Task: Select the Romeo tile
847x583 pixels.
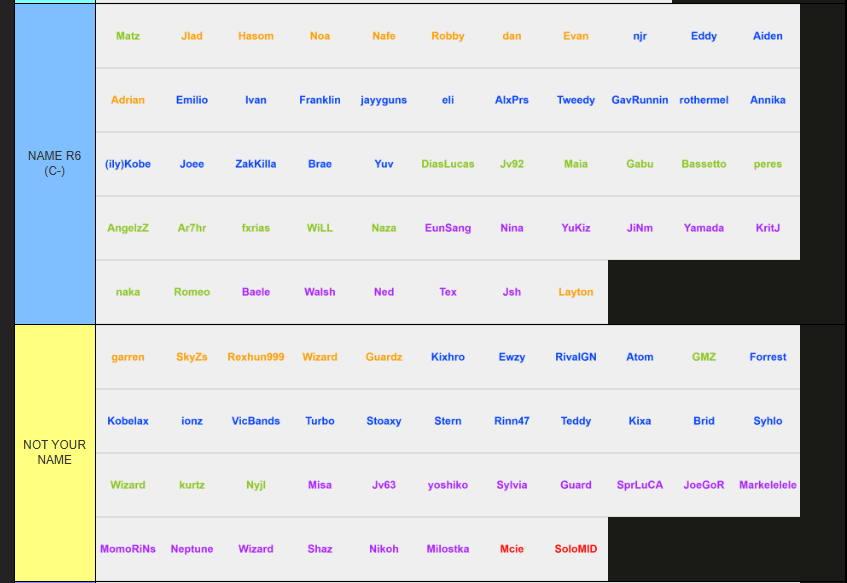Action: point(192,292)
